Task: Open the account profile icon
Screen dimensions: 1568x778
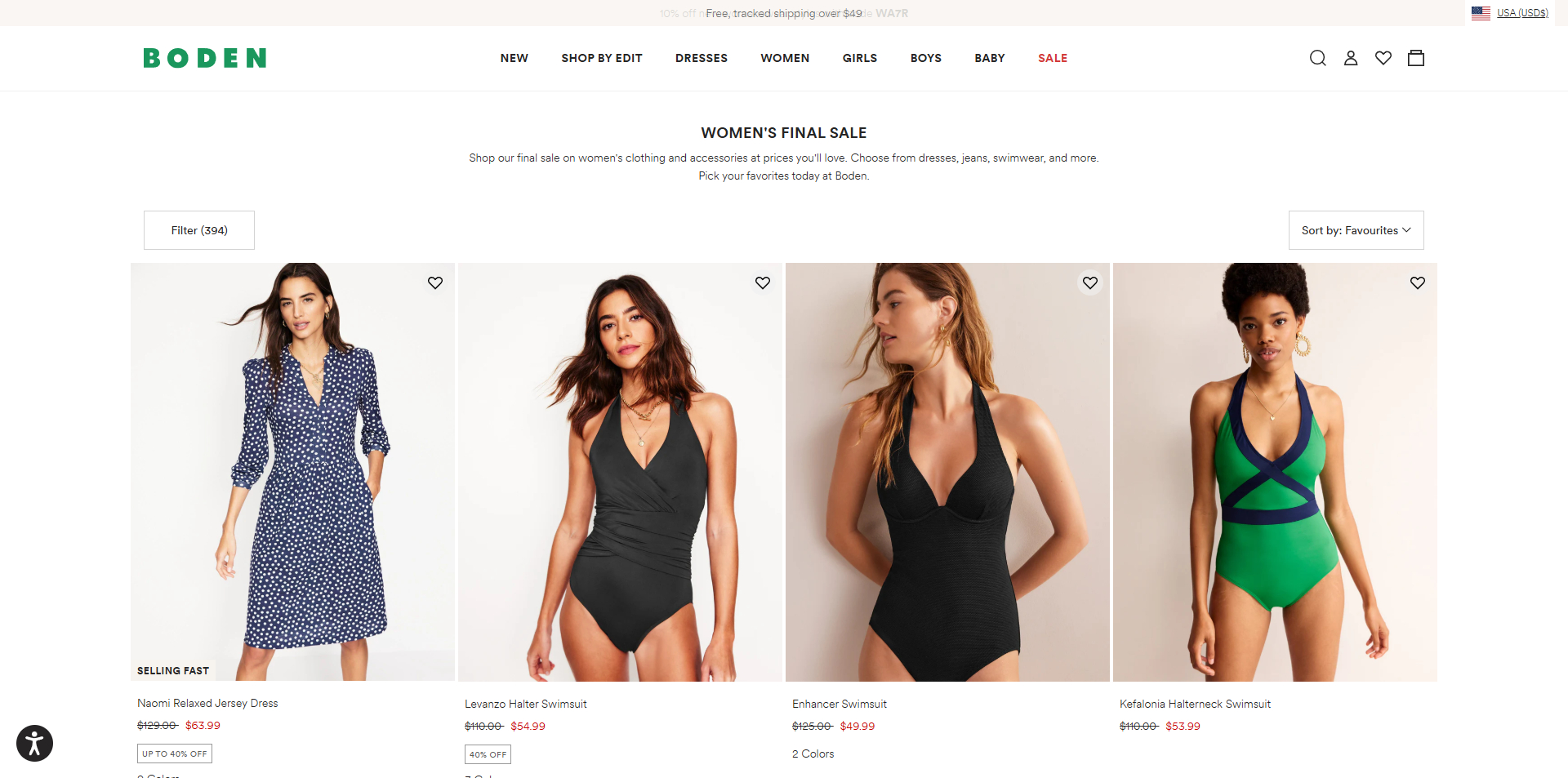Action: point(1351,58)
